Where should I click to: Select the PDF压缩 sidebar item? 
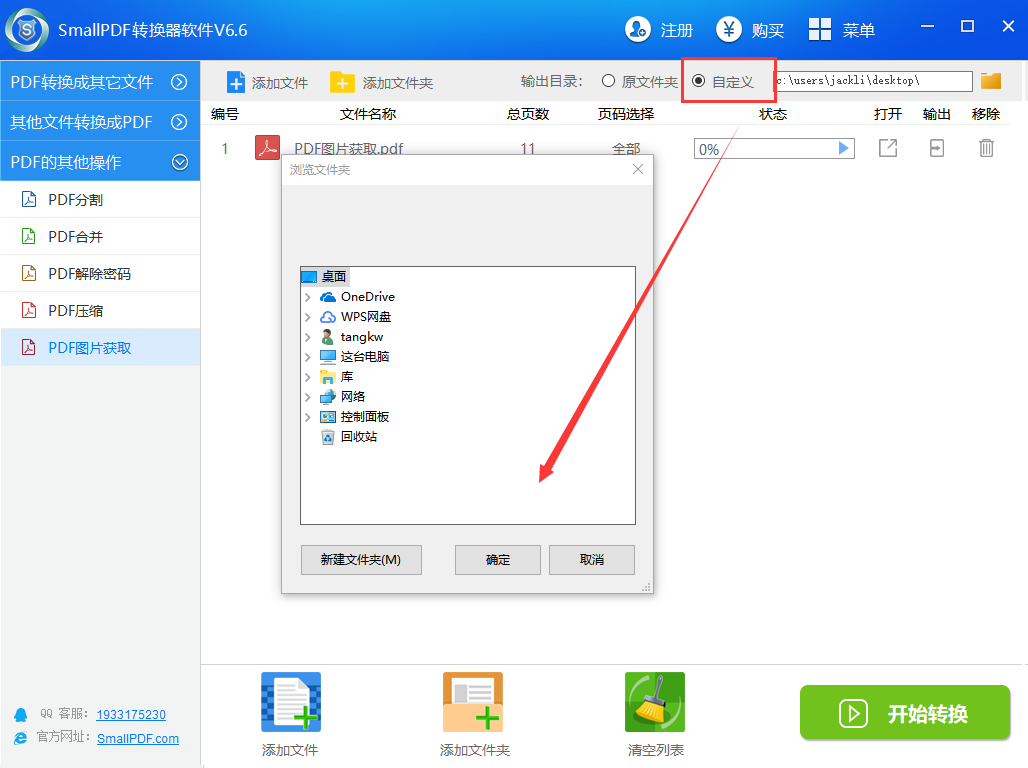pos(100,311)
